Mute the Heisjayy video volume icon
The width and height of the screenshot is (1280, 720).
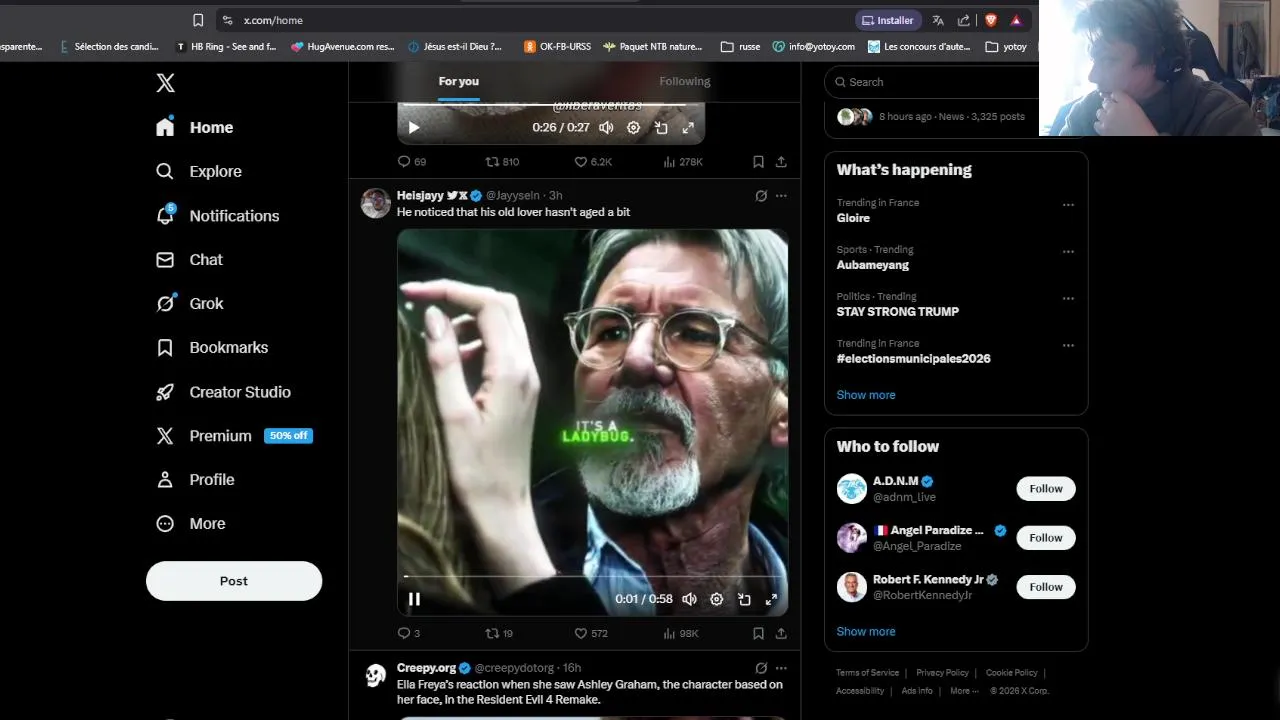click(689, 599)
